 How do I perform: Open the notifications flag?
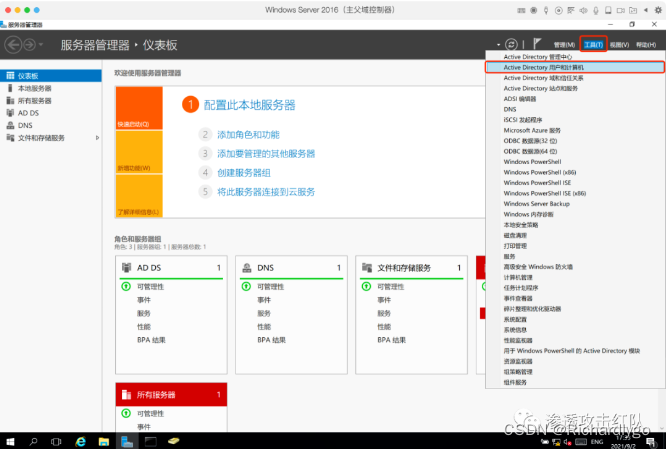537,44
